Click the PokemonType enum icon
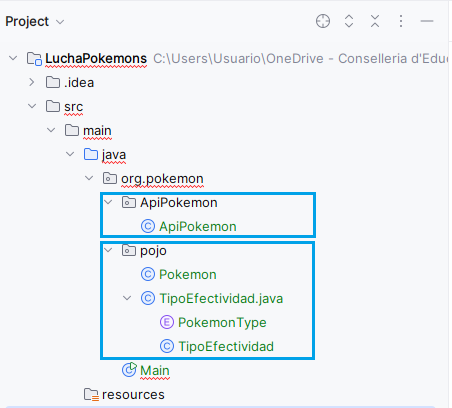The image size is (452, 408). coord(167,322)
